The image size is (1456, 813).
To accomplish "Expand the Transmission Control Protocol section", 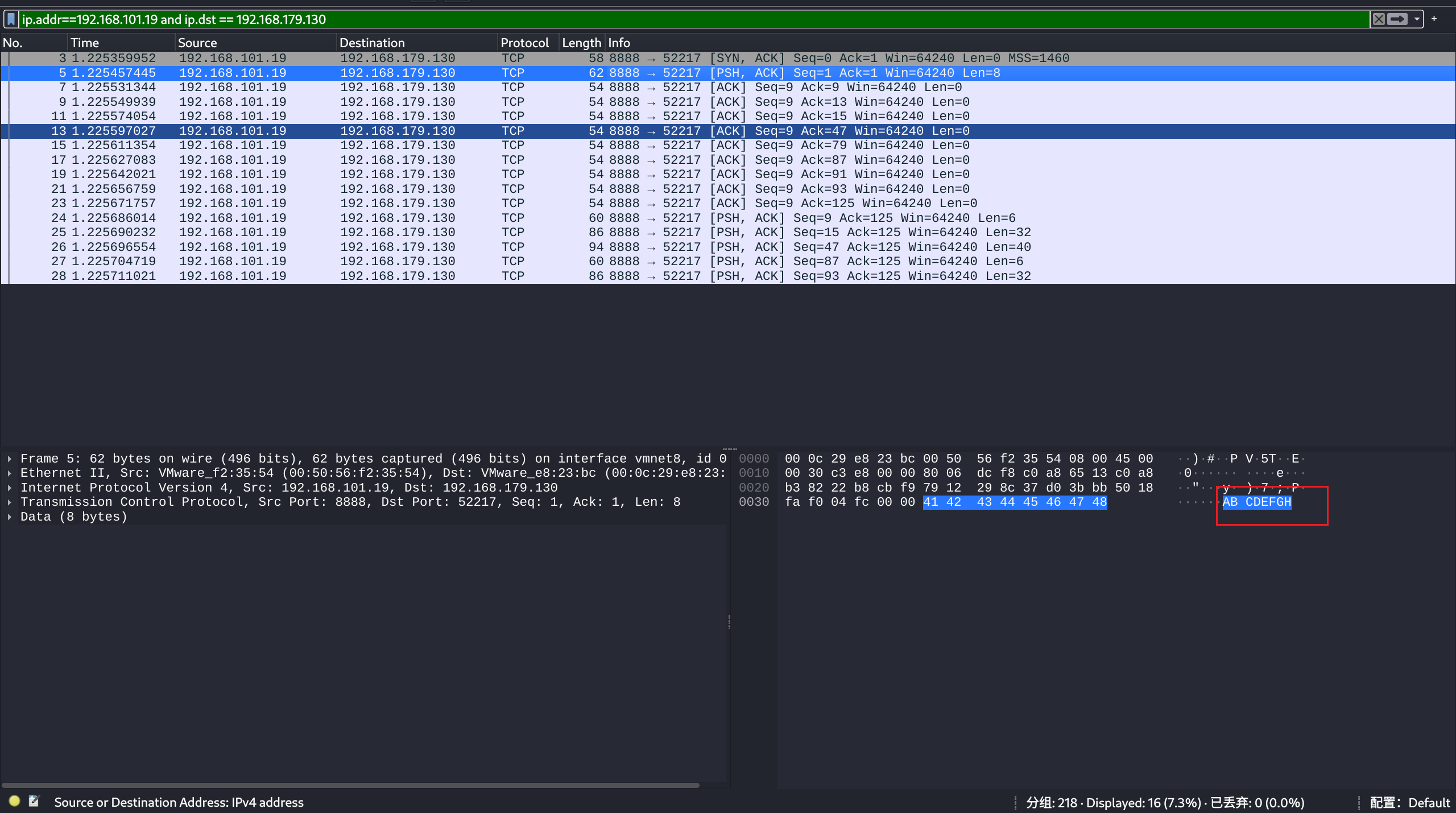I will tap(10, 502).
